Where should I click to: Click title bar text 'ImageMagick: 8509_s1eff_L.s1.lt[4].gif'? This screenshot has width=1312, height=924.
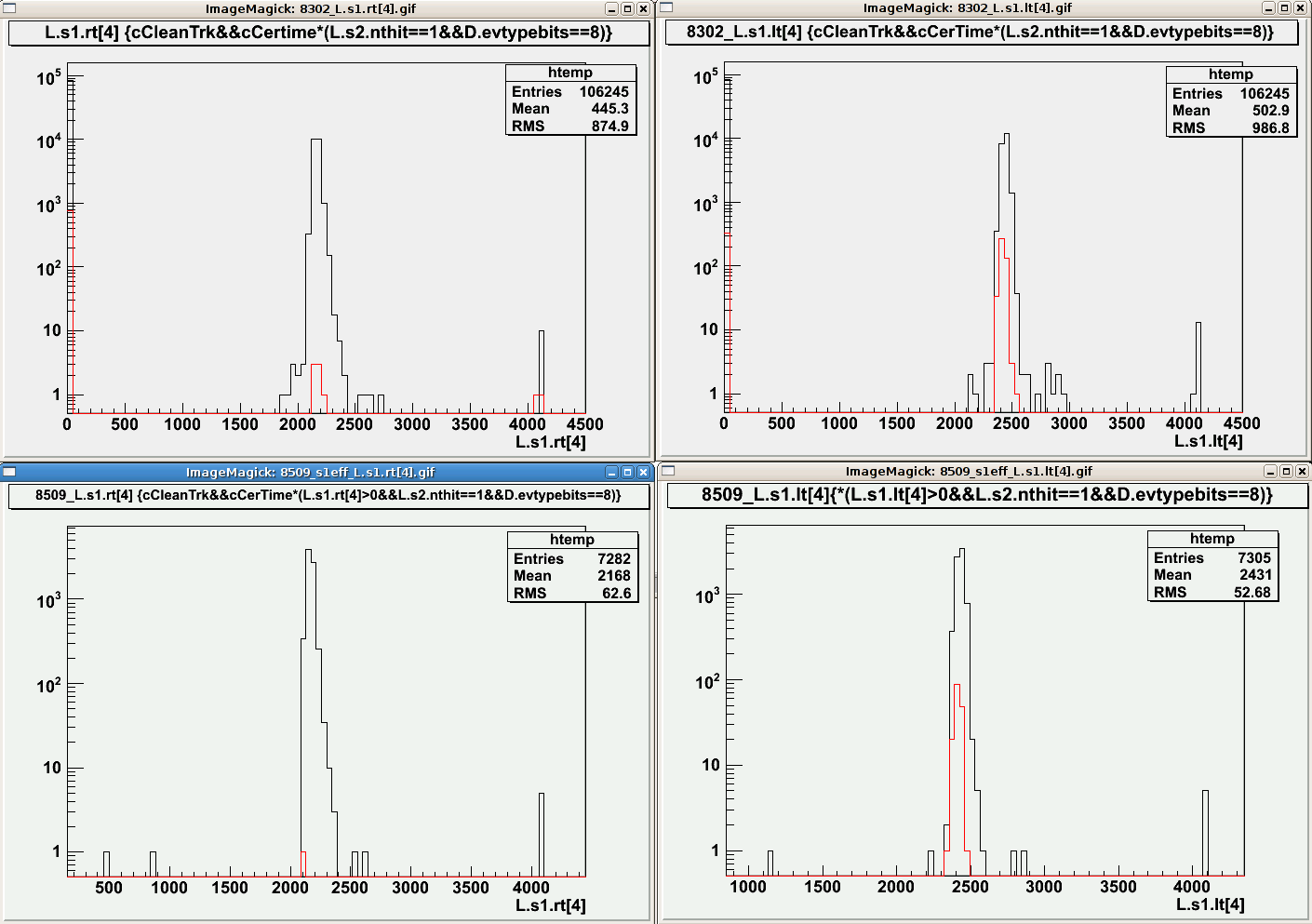point(969,471)
